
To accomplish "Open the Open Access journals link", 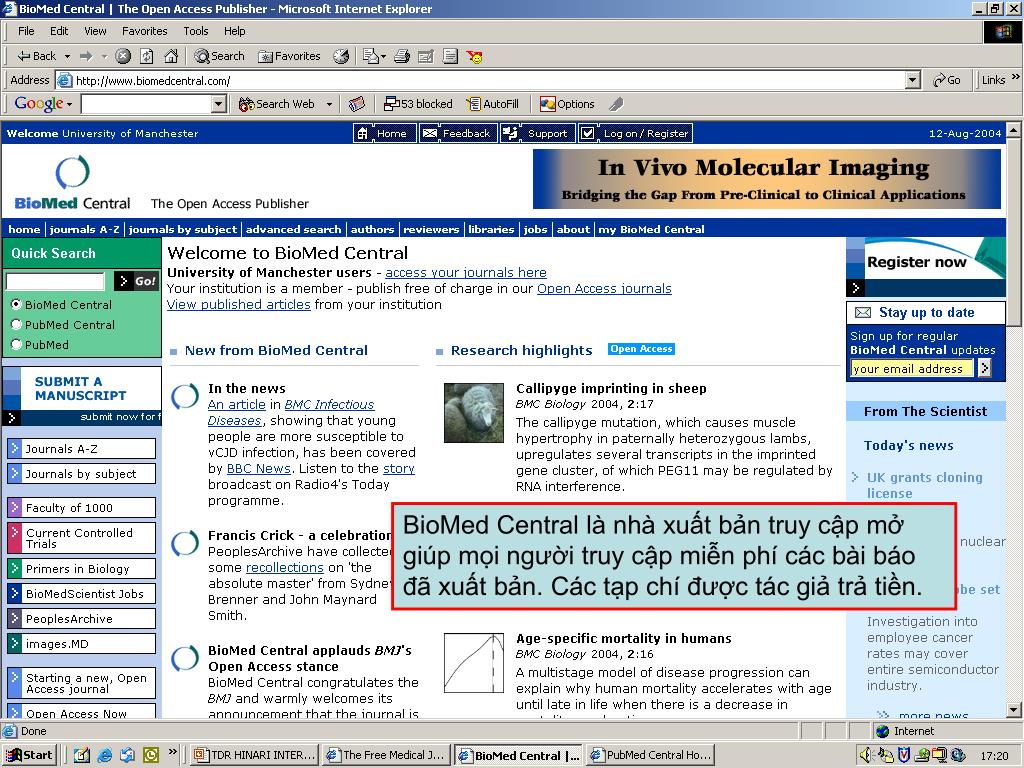I will pyautogui.click(x=604, y=289).
